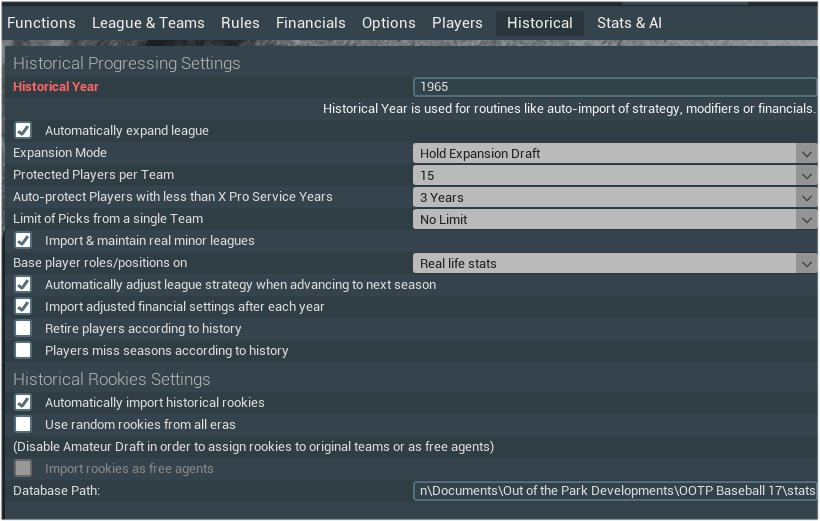Disable Automatically adjust league strategy checkbox

[23, 285]
